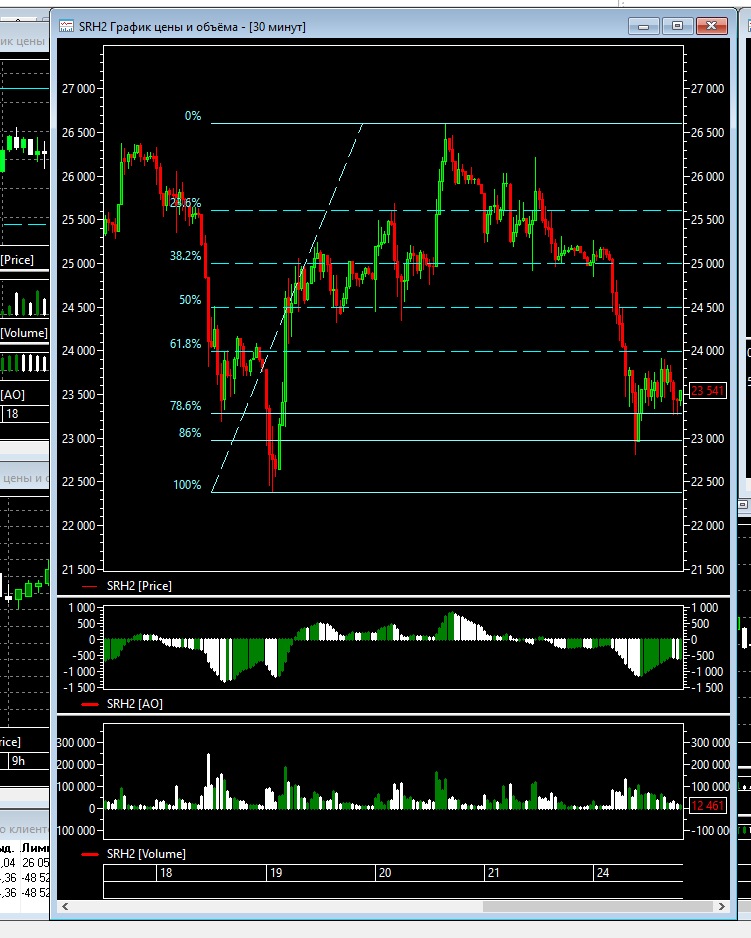Maximize the SRH2 chart window
Image resolution: width=751 pixels, height=938 pixels.
tap(677, 26)
